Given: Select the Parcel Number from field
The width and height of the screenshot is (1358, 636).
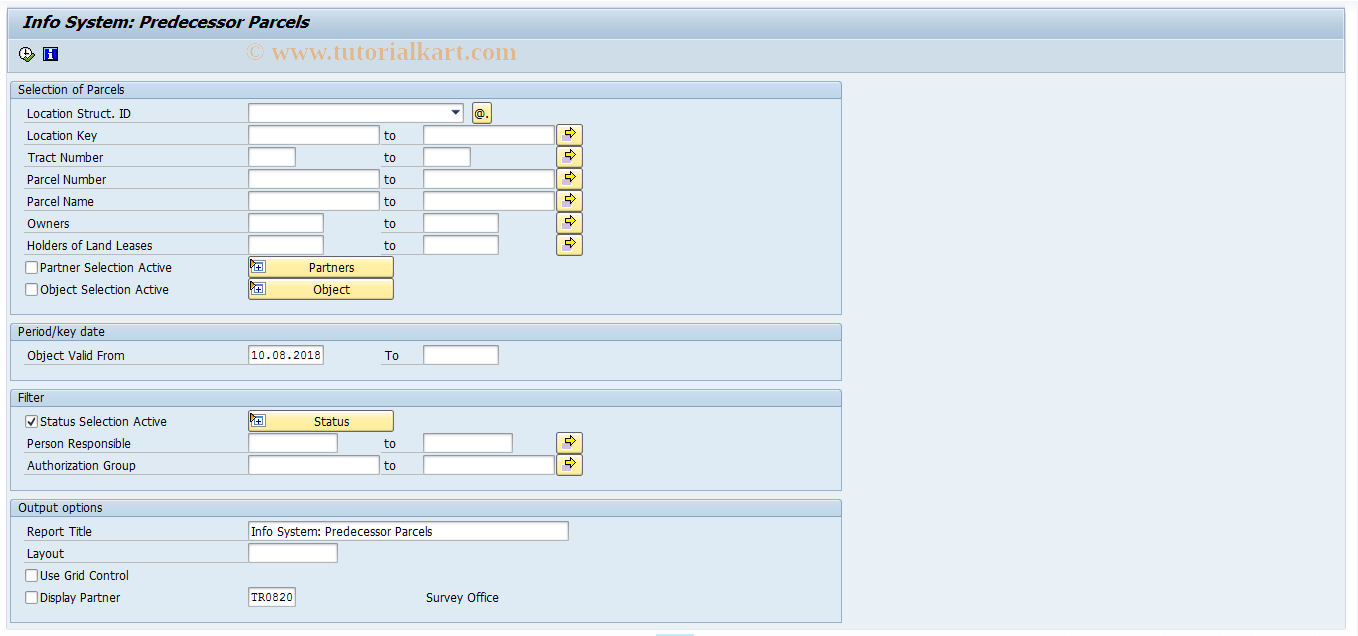Looking at the screenshot, I should [x=314, y=179].
